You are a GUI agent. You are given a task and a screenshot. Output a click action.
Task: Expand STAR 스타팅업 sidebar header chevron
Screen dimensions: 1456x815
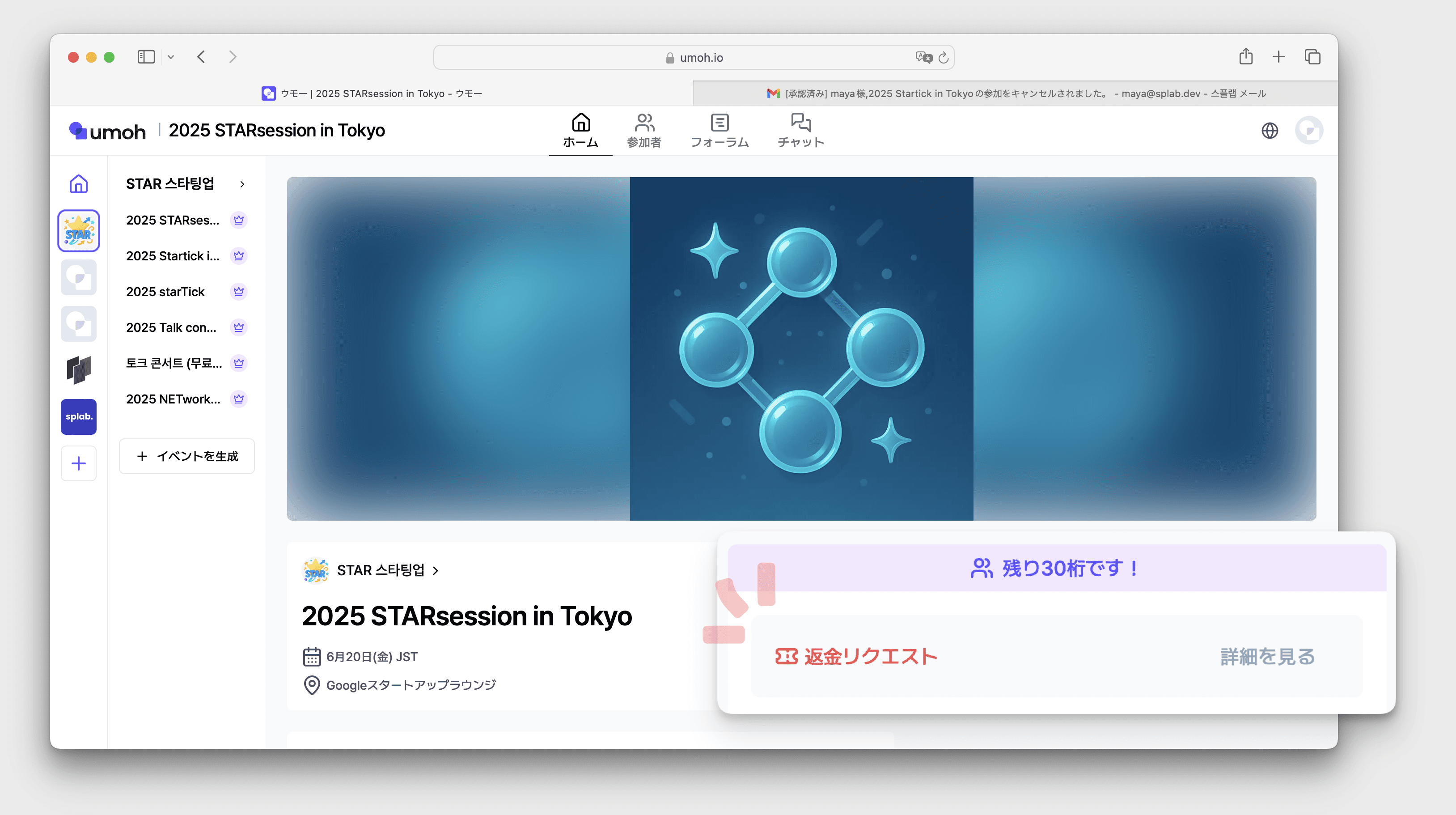242,184
